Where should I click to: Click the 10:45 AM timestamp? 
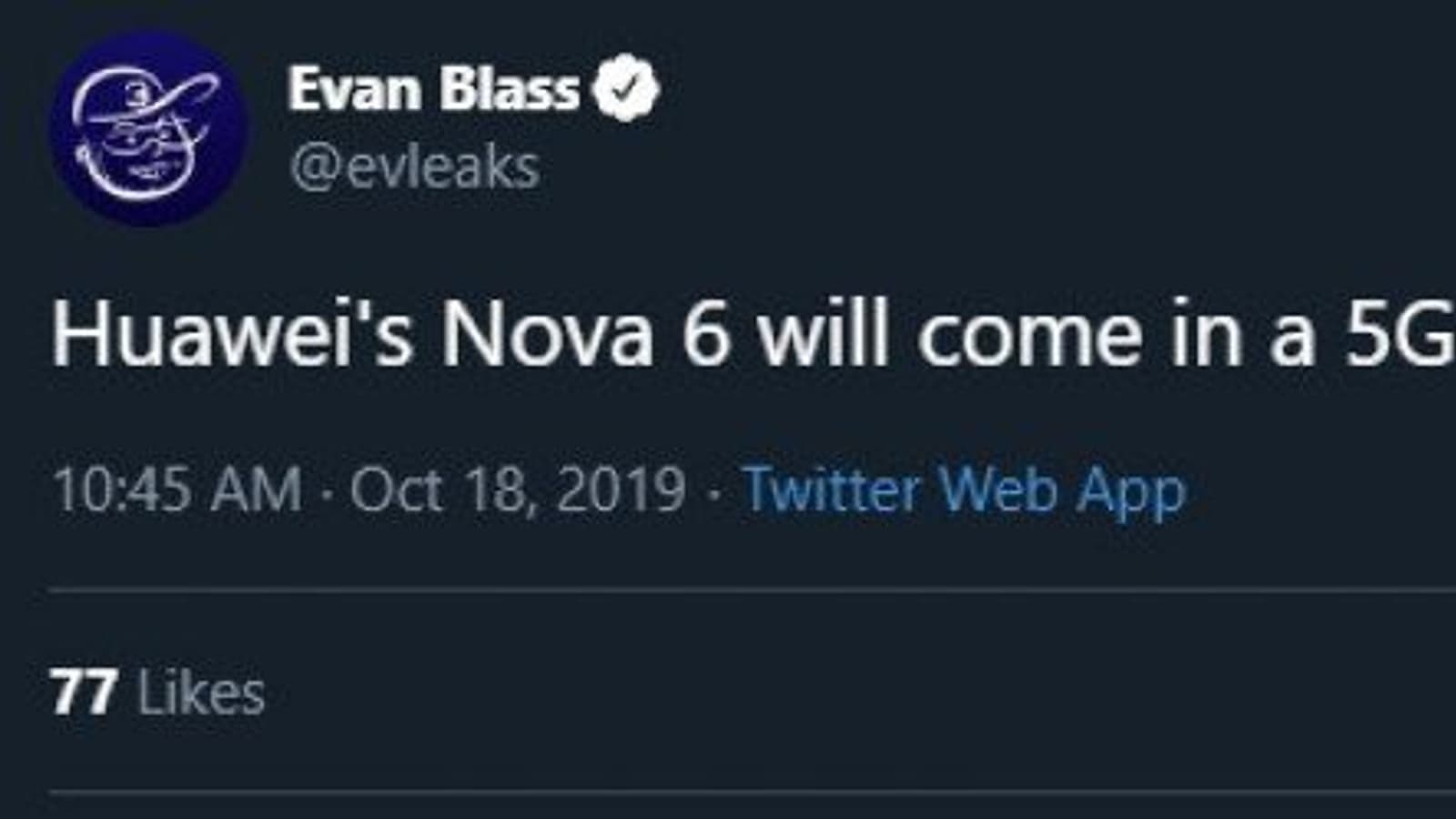[x=177, y=490]
